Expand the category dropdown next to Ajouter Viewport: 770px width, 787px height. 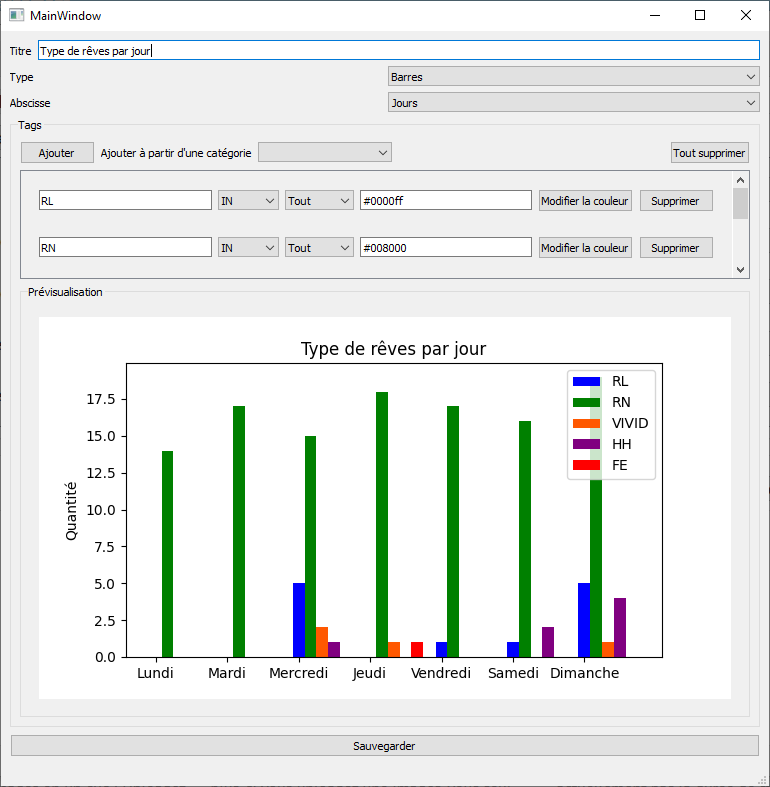(325, 153)
